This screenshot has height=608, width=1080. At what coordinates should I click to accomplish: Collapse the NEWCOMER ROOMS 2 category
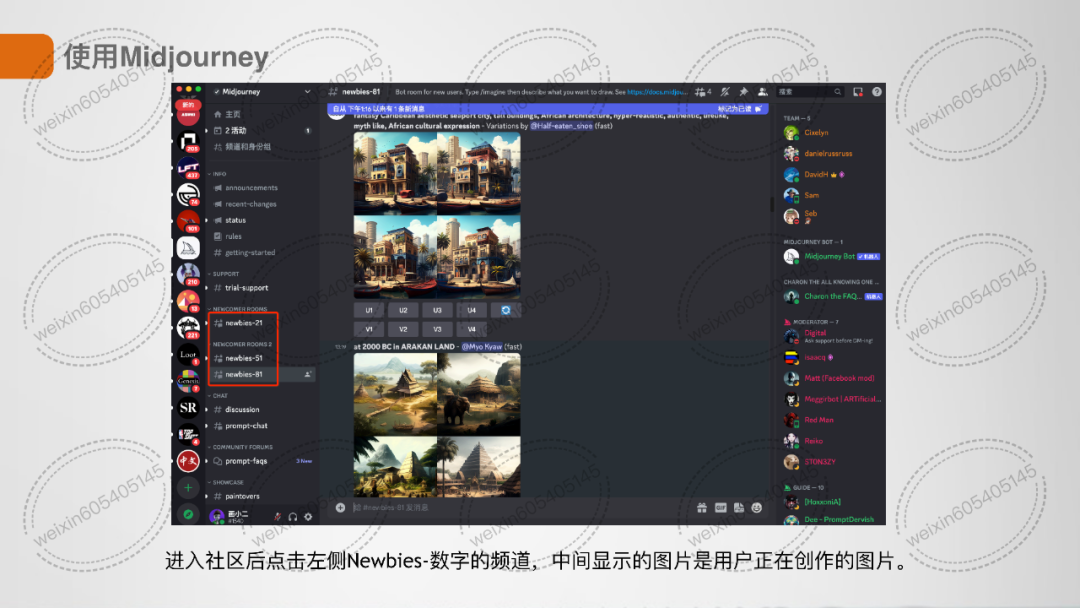(241, 344)
